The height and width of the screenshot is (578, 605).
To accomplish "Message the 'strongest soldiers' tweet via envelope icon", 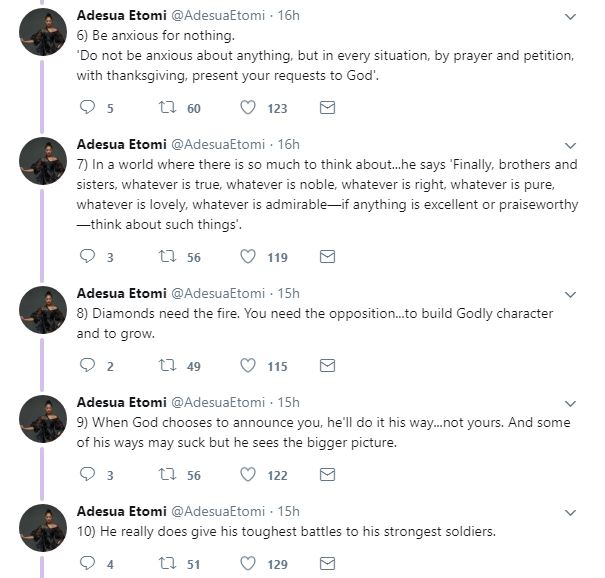I will pyautogui.click(x=327, y=564).
